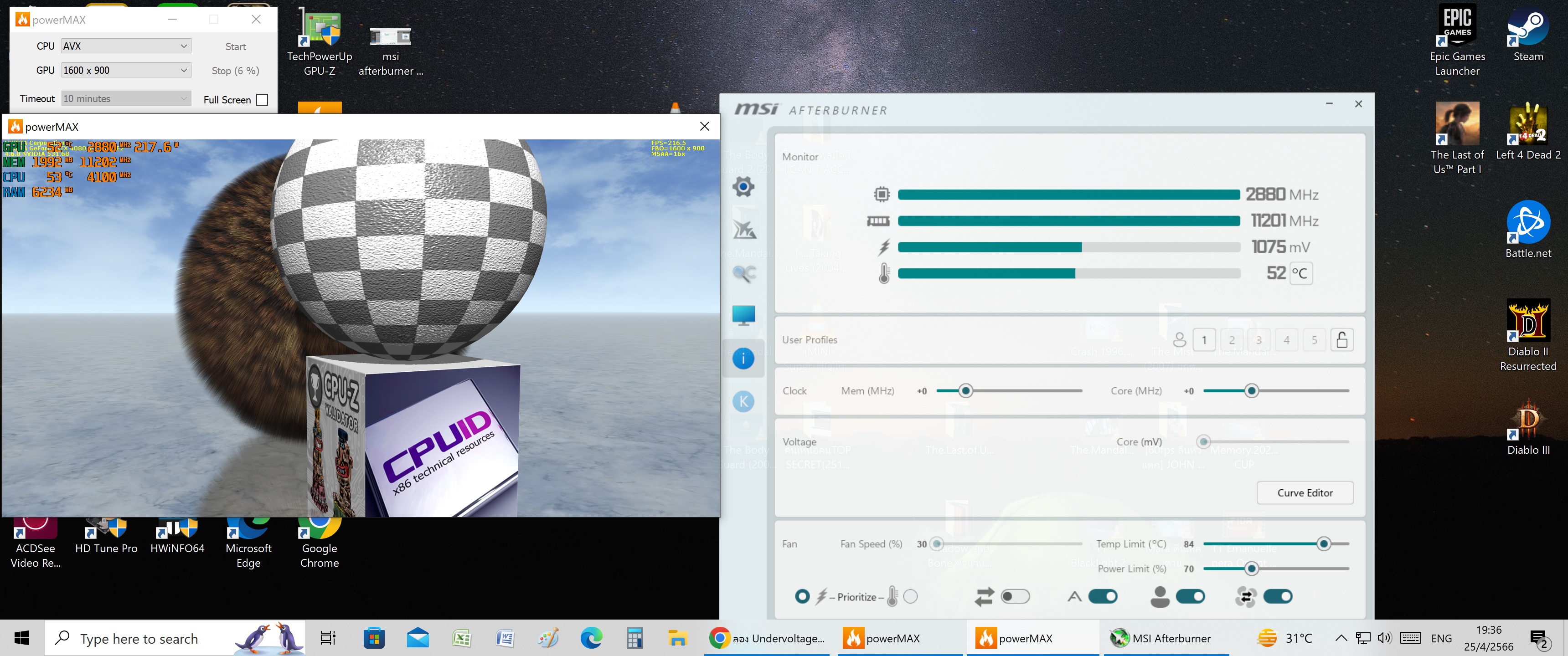Open the Curve Editor
The height and width of the screenshot is (656, 1568).
(x=1305, y=492)
